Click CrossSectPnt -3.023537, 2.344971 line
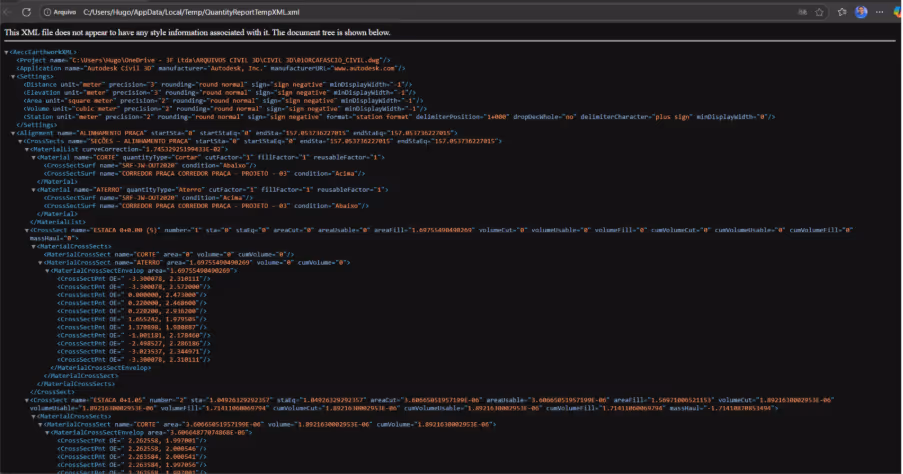Screen dimensions: 903x474 click(134, 351)
